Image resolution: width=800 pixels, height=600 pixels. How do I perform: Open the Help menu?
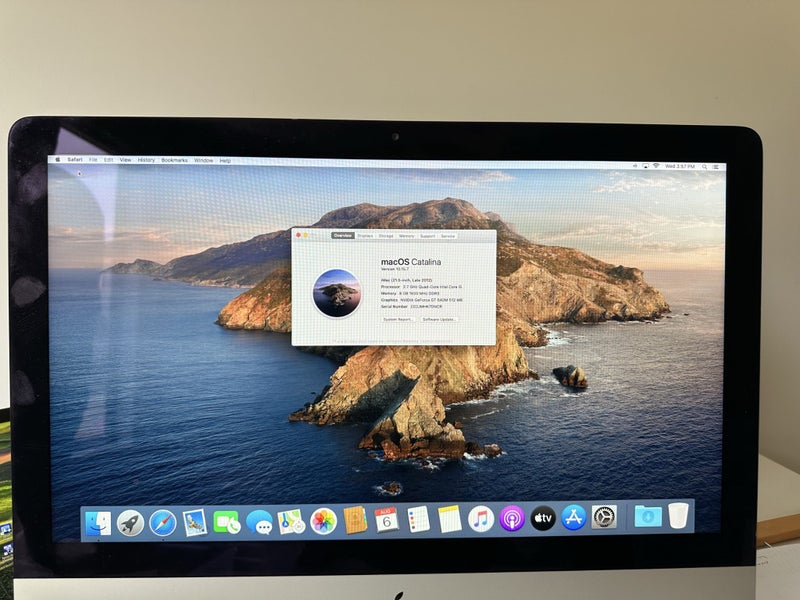pyautogui.click(x=225, y=161)
